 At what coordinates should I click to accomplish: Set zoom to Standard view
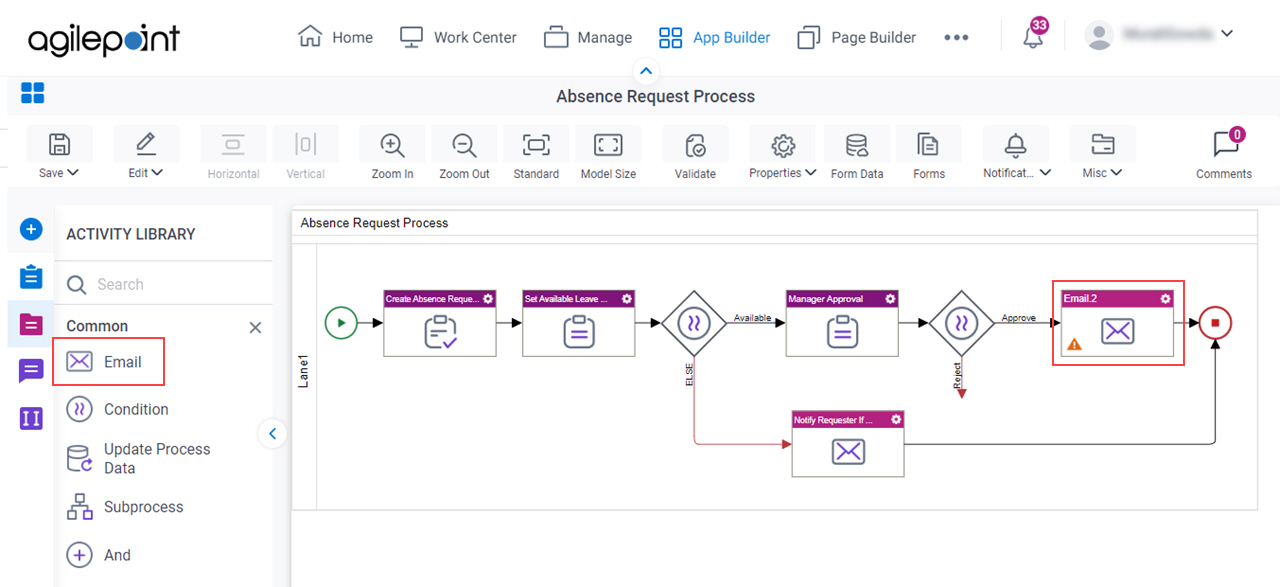coord(536,154)
